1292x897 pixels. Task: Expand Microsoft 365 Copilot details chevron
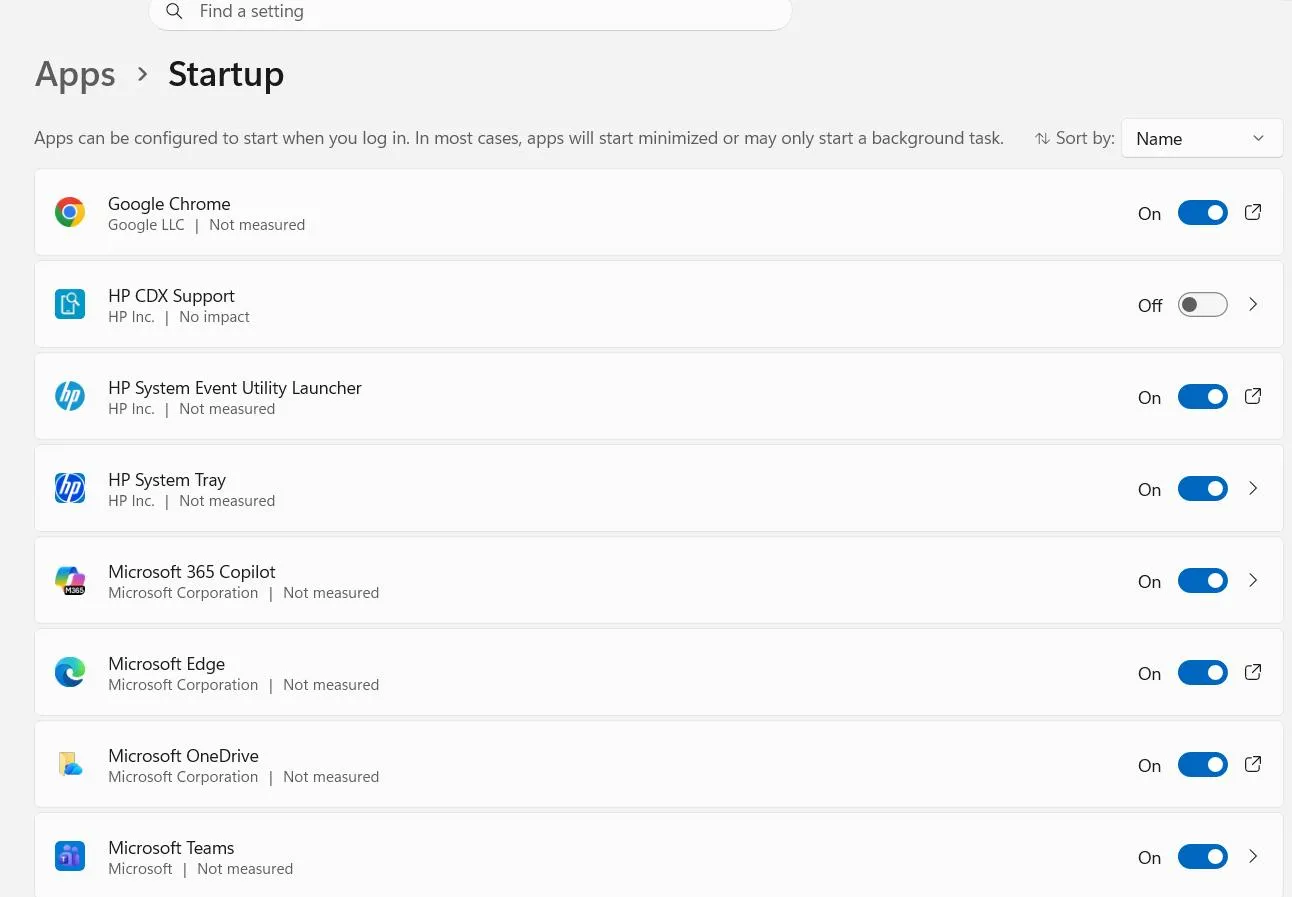[x=1253, y=580]
